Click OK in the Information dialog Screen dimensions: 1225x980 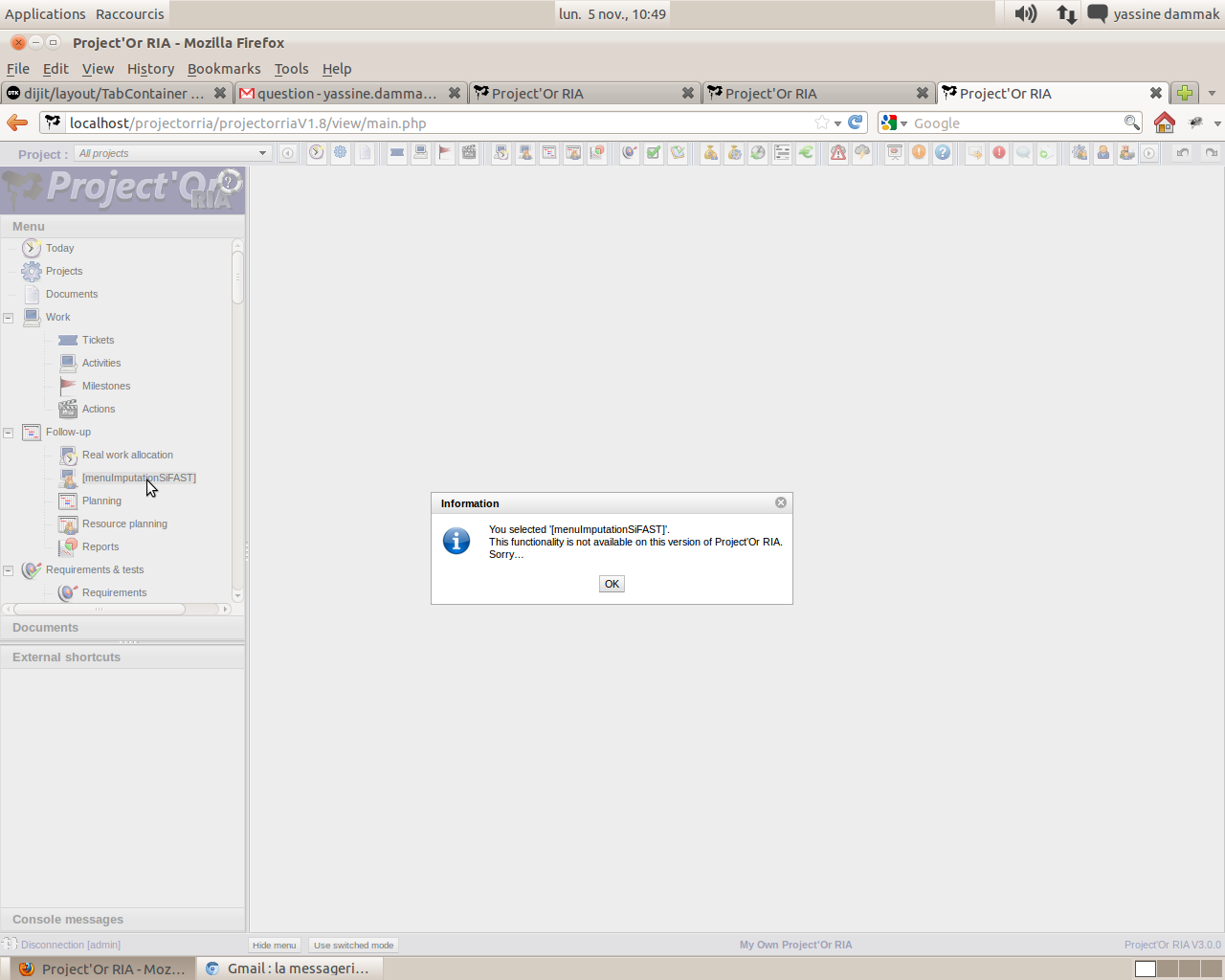[612, 584]
